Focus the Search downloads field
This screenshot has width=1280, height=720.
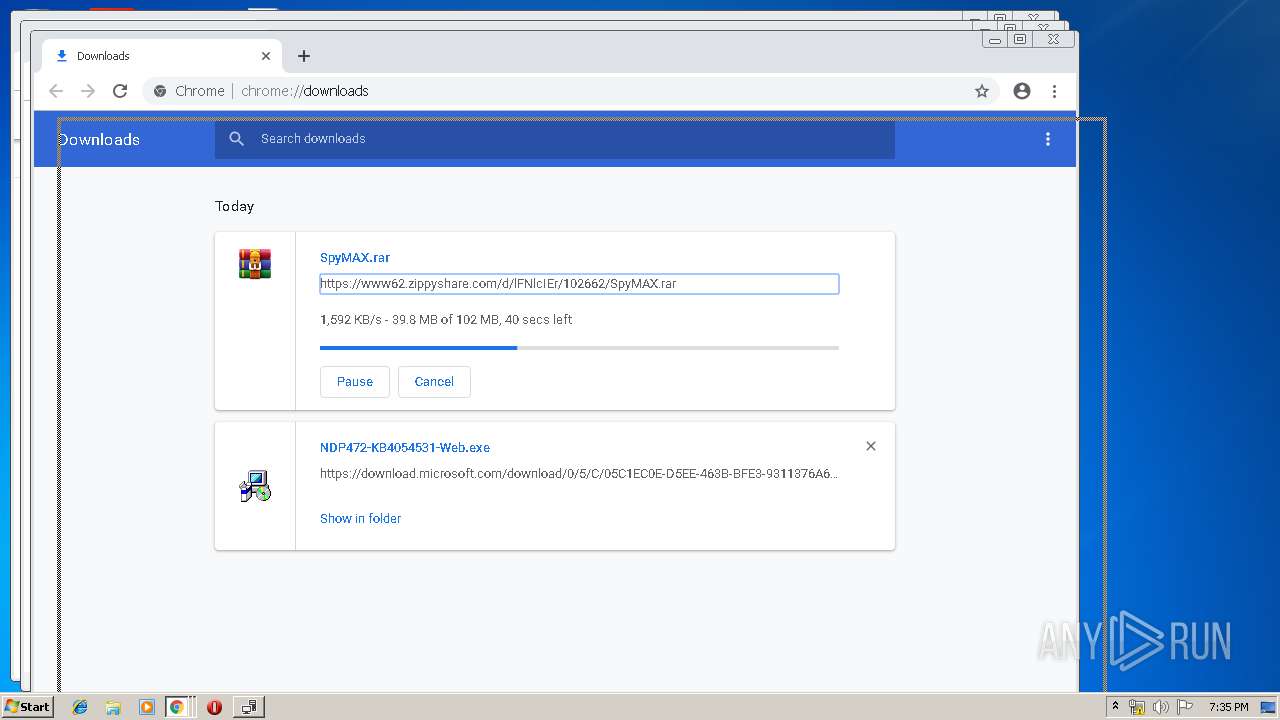pyautogui.click(x=555, y=139)
